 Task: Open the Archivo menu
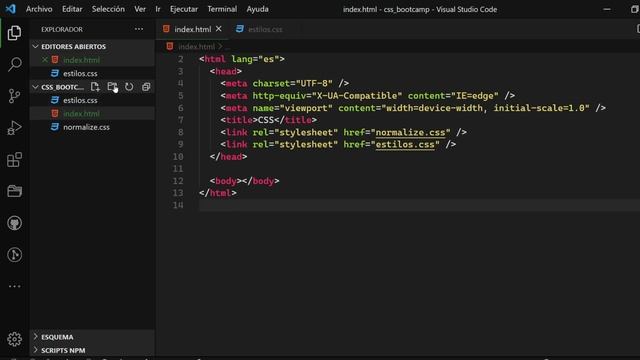point(39,9)
